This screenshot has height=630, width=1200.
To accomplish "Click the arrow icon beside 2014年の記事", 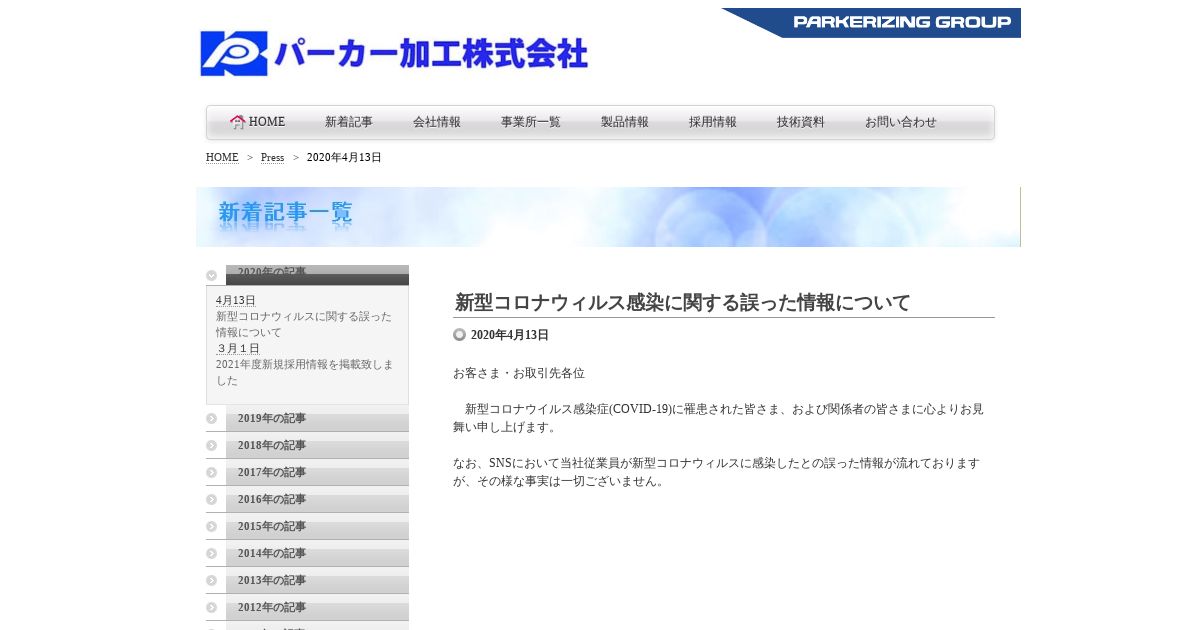I will pos(212,554).
